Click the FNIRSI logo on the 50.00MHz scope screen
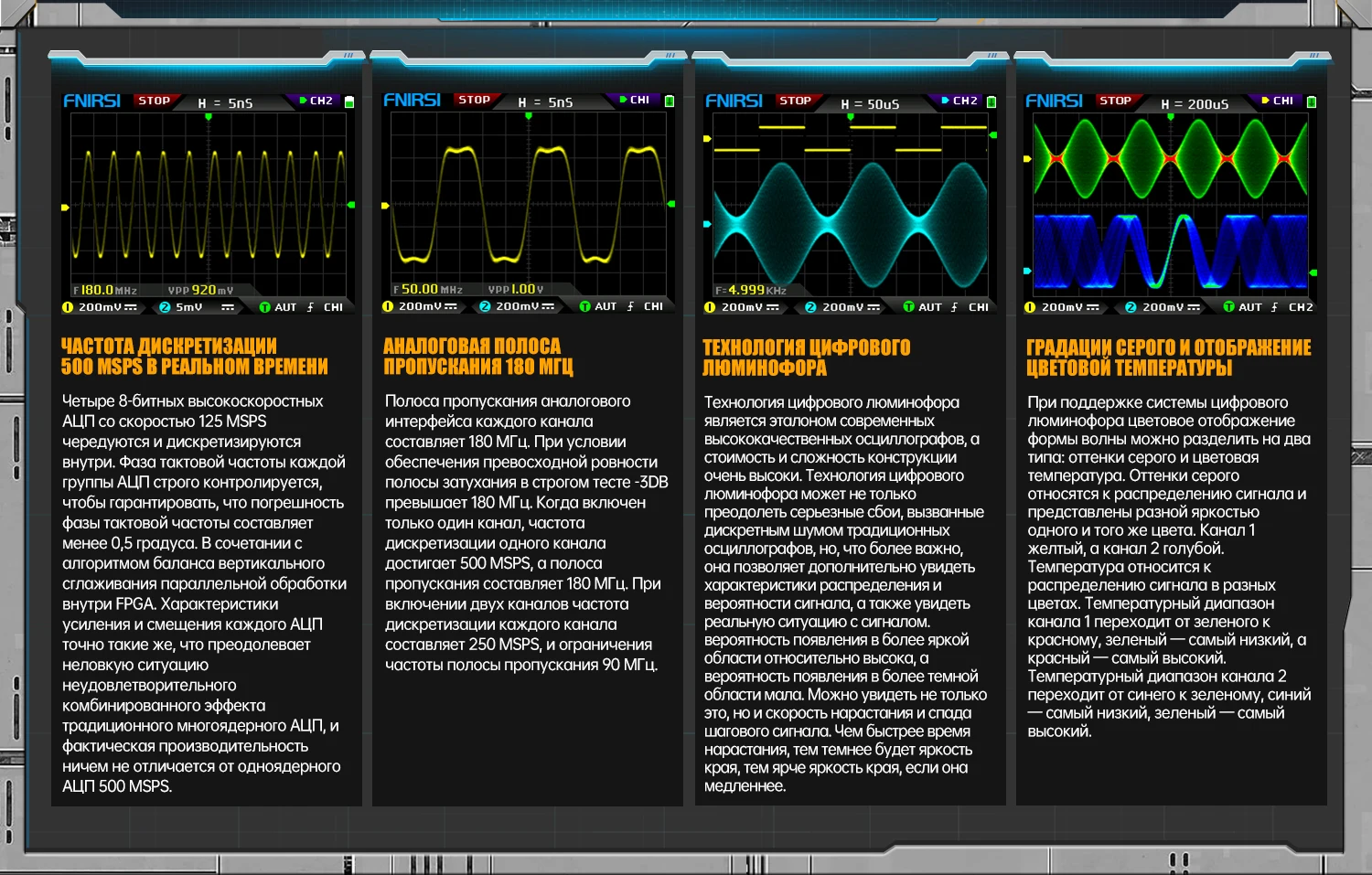This screenshot has height=875, width=1372. (x=413, y=100)
